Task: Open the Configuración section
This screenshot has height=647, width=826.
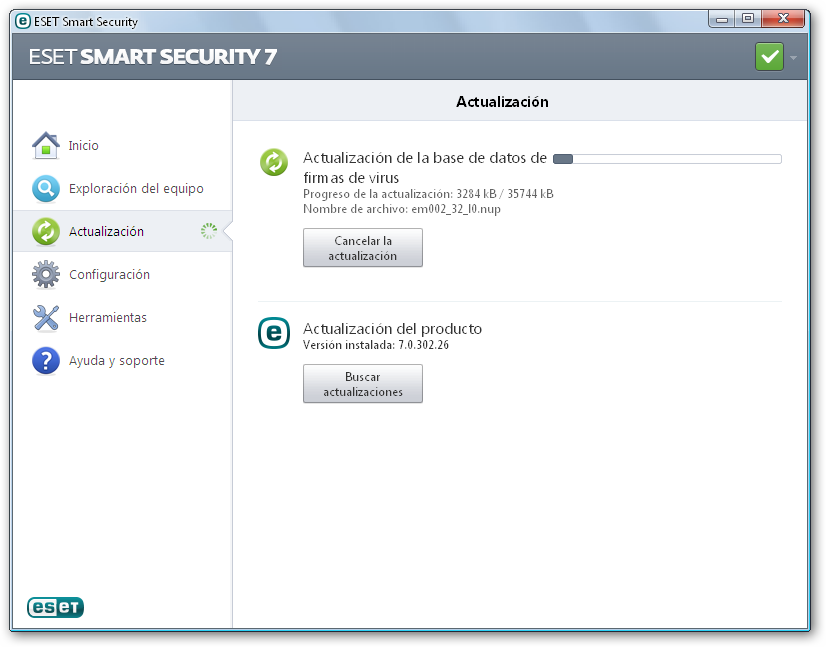Action: pyautogui.click(x=122, y=275)
